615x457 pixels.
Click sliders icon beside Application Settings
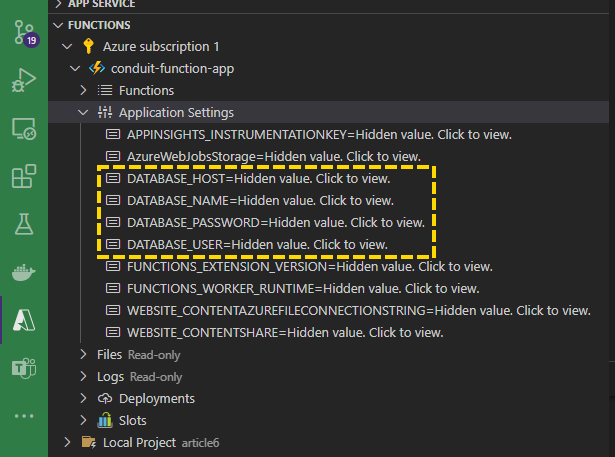[x=105, y=113]
